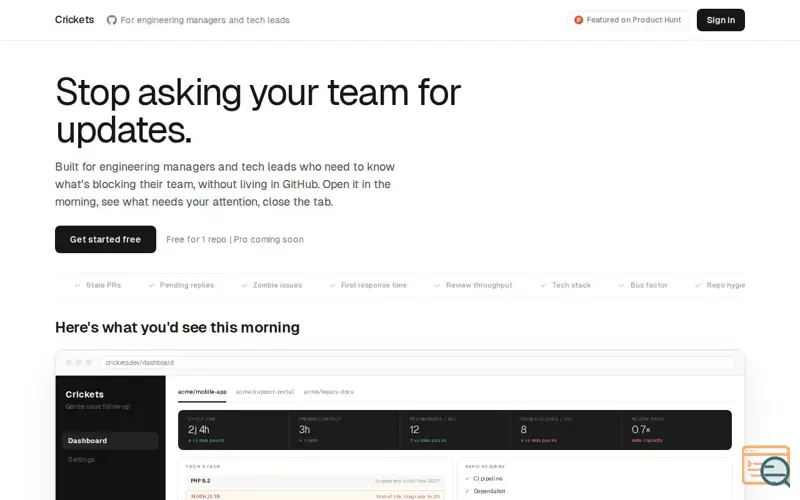The width and height of the screenshot is (800, 500).
Task: Click 'For engineering managers and tech leads' tagline
Action: tap(205, 20)
